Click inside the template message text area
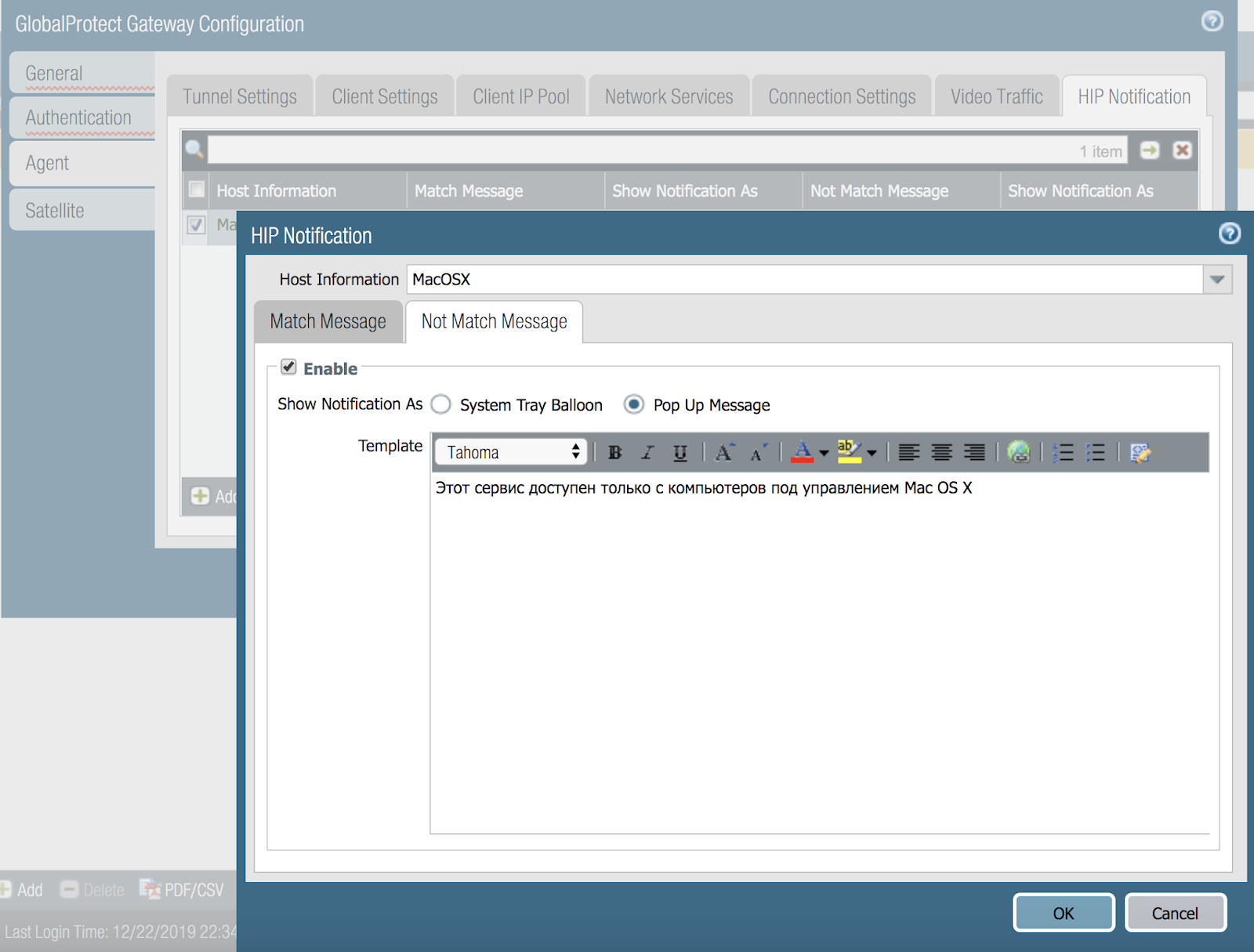Image resolution: width=1254 pixels, height=952 pixels. (820, 652)
